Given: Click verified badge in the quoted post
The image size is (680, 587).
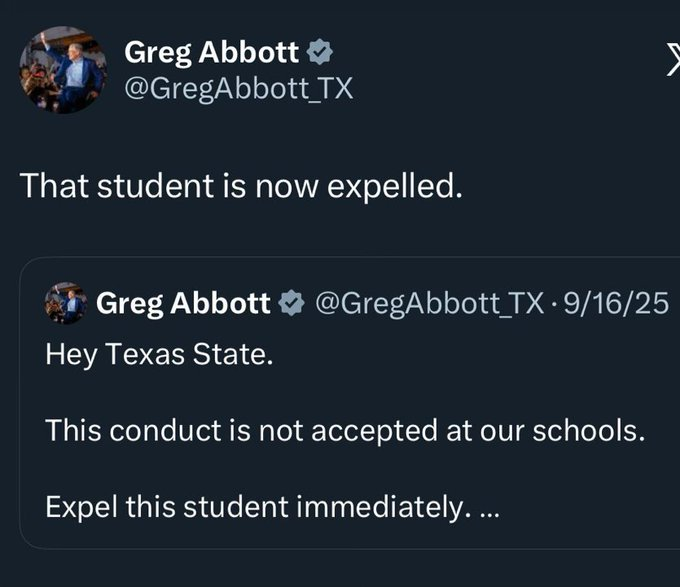Looking at the screenshot, I should [x=292, y=303].
